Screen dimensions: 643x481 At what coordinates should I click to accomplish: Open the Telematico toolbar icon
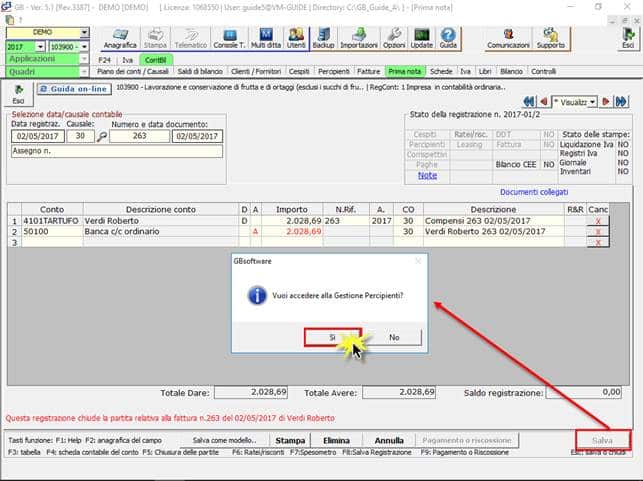pyautogui.click(x=190, y=39)
